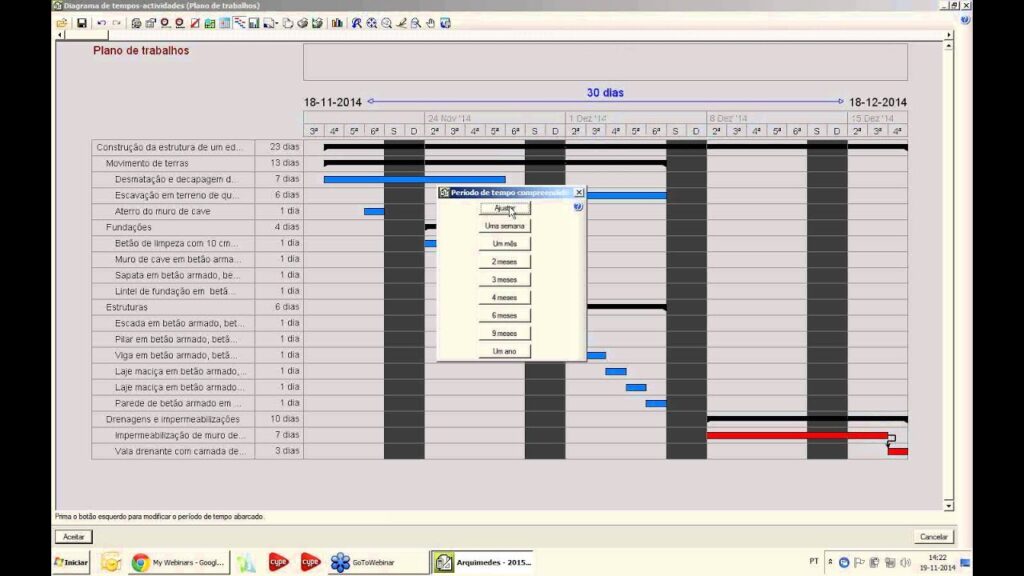Click the save floppy disk icon
1024x576 pixels.
point(82,23)
